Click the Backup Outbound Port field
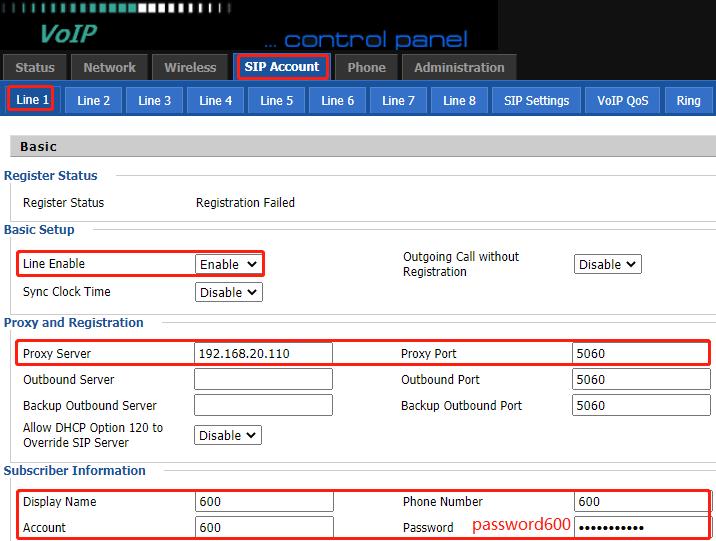 point(640,406)
